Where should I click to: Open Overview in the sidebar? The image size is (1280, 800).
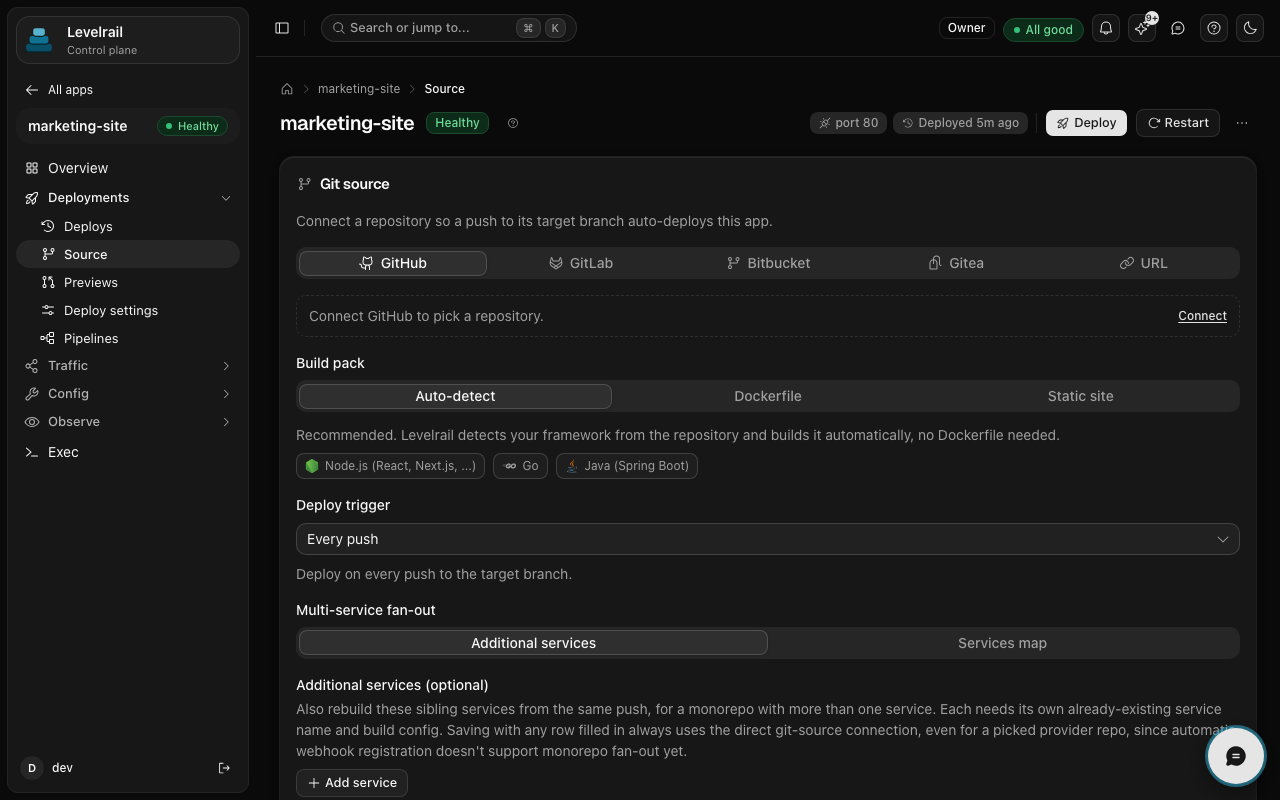click(128, 168)
